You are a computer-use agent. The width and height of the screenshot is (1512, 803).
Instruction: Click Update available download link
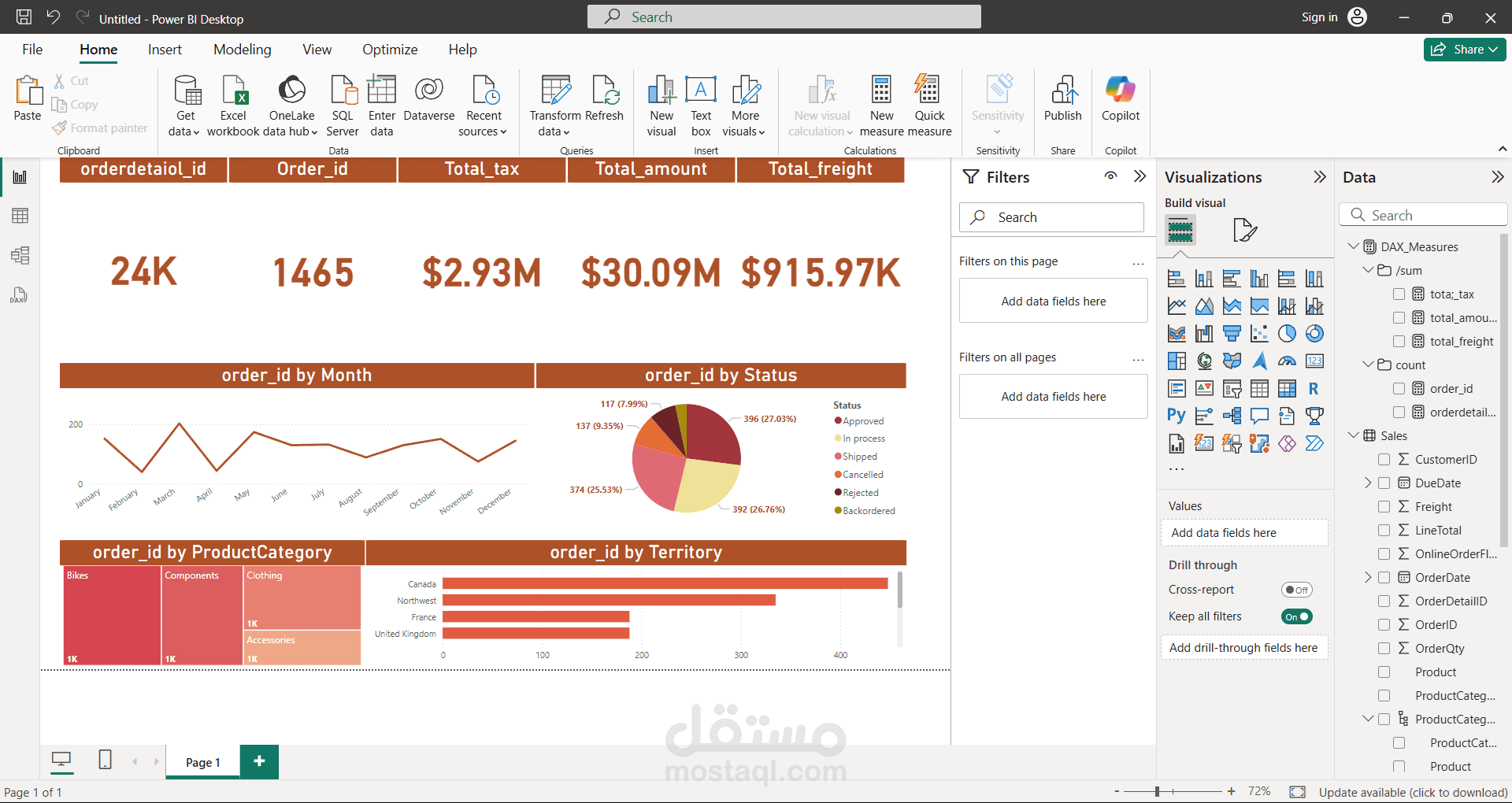point(1414,792)
